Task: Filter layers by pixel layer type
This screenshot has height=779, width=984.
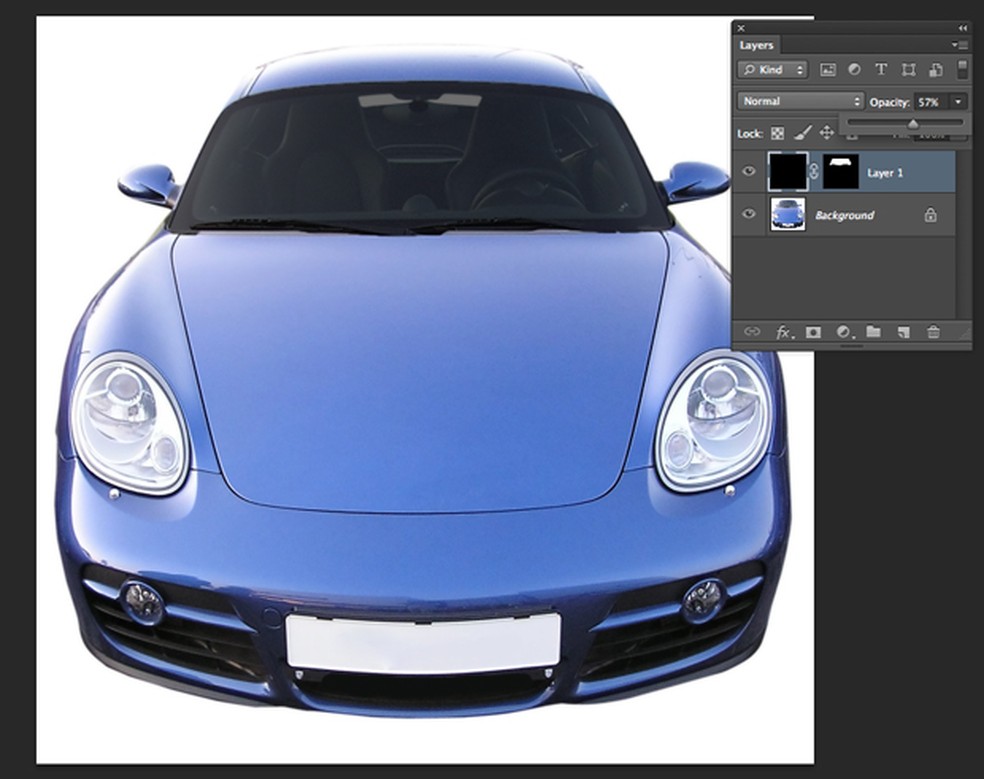Action: 827,70
